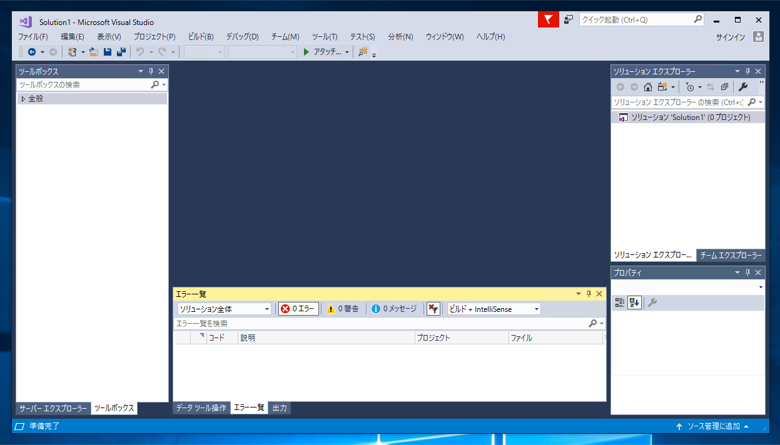Screen dimensions: 780x445
Task: Pin the ツールボックス panel with auto-hide icon
Action: click(151, 71)
